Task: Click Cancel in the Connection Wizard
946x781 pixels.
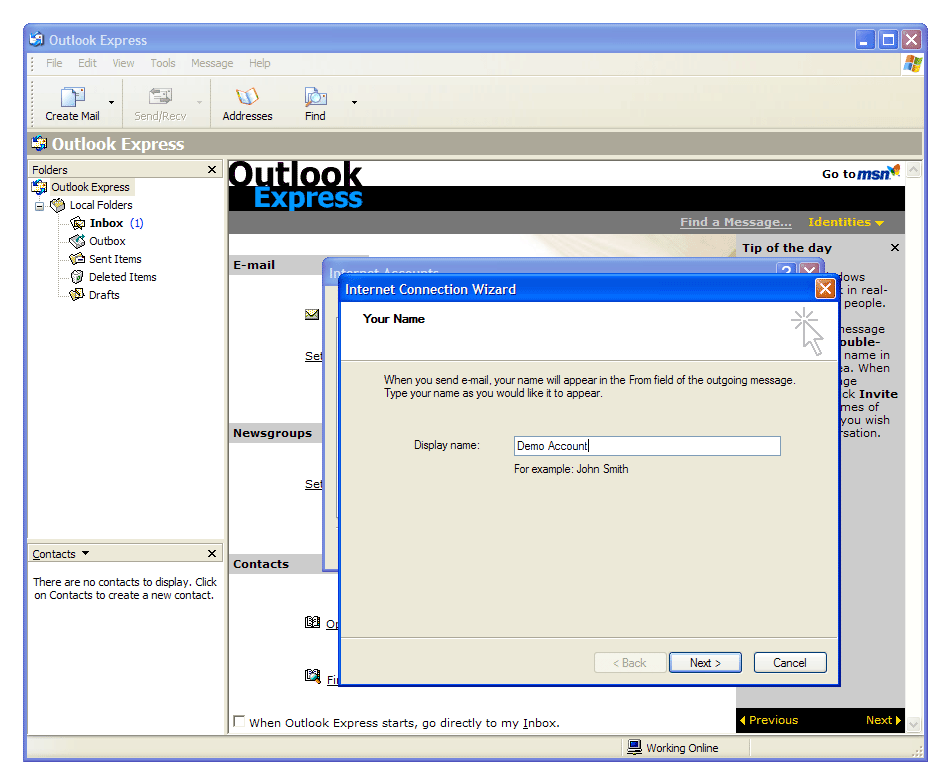Action: [790, 663]
